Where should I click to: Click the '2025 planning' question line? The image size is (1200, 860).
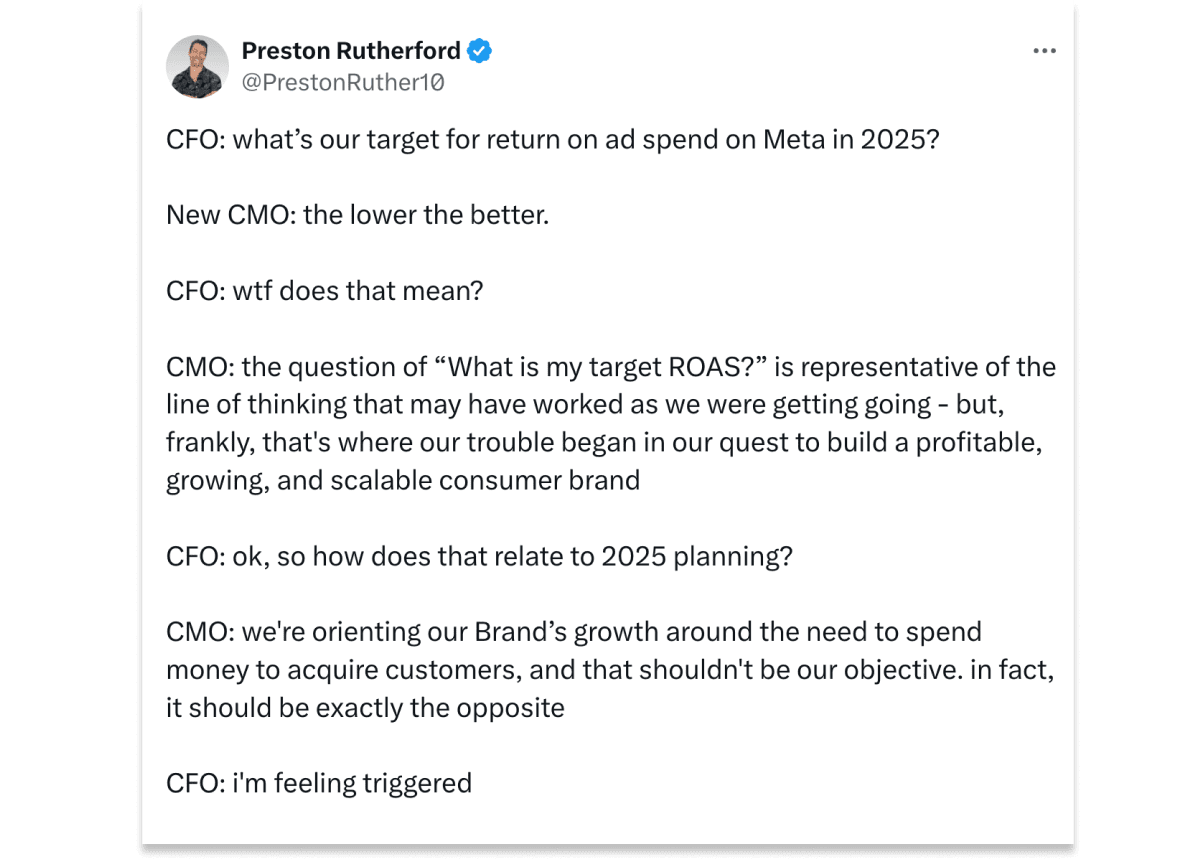pyautogui.click(x=479, y=556)
